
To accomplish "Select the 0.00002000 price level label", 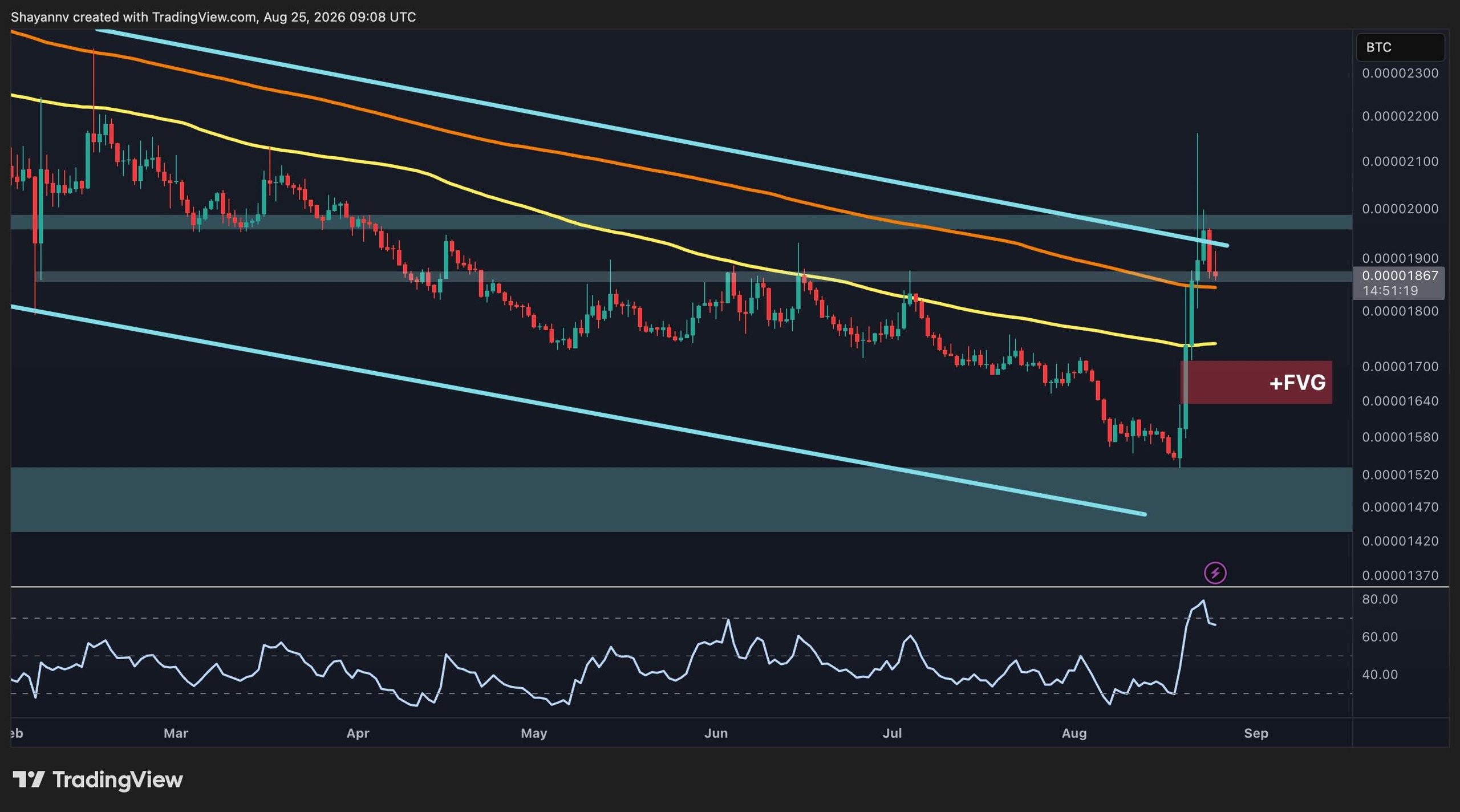I will [1400, 209].
